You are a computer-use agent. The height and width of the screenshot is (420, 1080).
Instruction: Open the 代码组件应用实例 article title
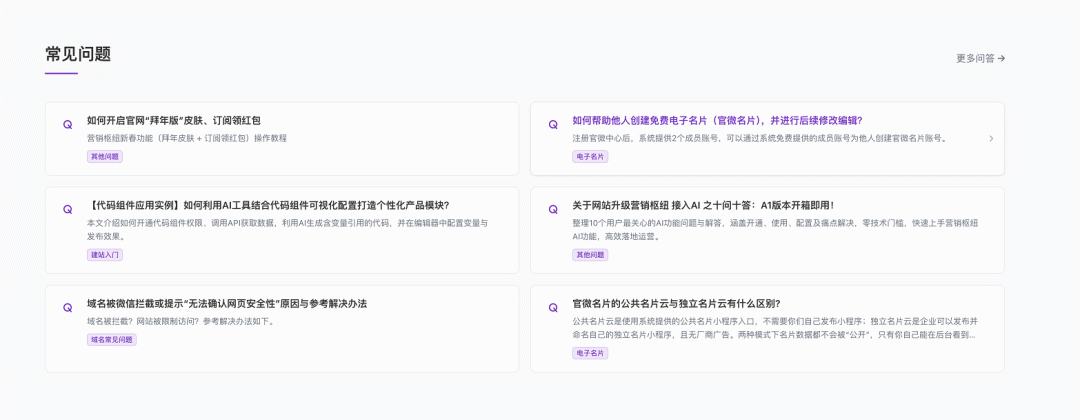pos(267,205)
